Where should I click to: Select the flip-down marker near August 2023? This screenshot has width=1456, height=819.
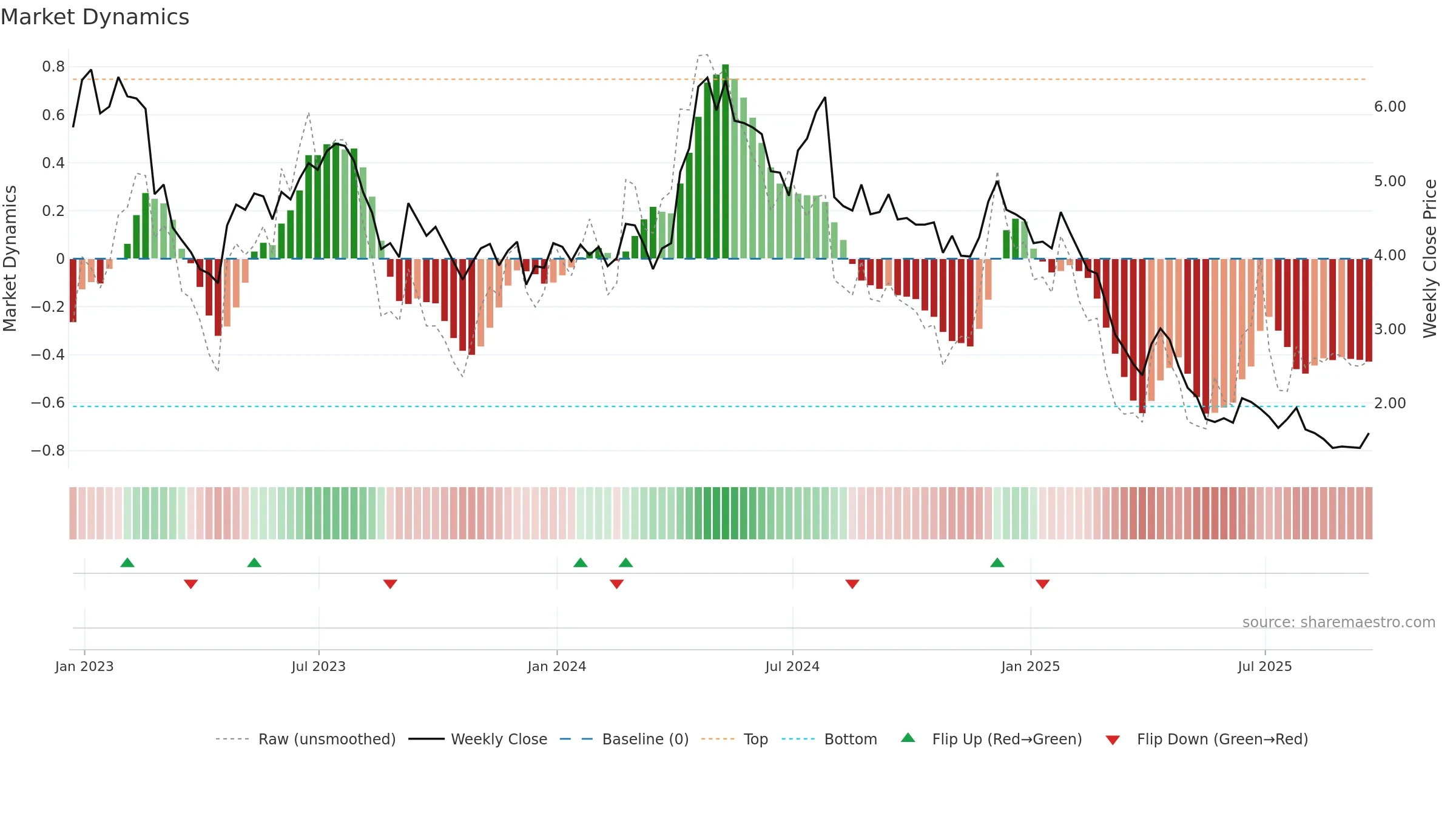point(390,584)
